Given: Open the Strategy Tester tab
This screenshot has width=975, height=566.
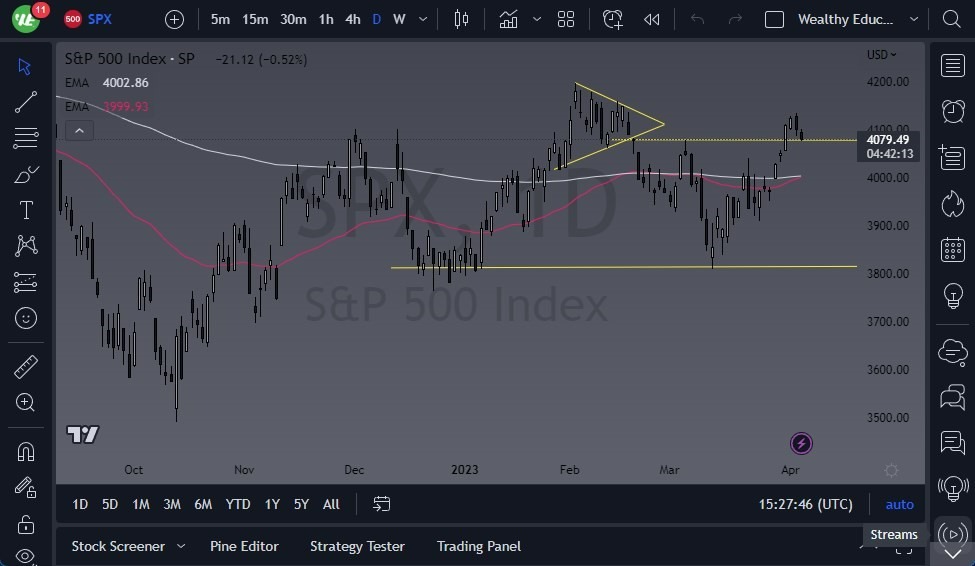Looking at the screenshot, I should pos(357,546).
